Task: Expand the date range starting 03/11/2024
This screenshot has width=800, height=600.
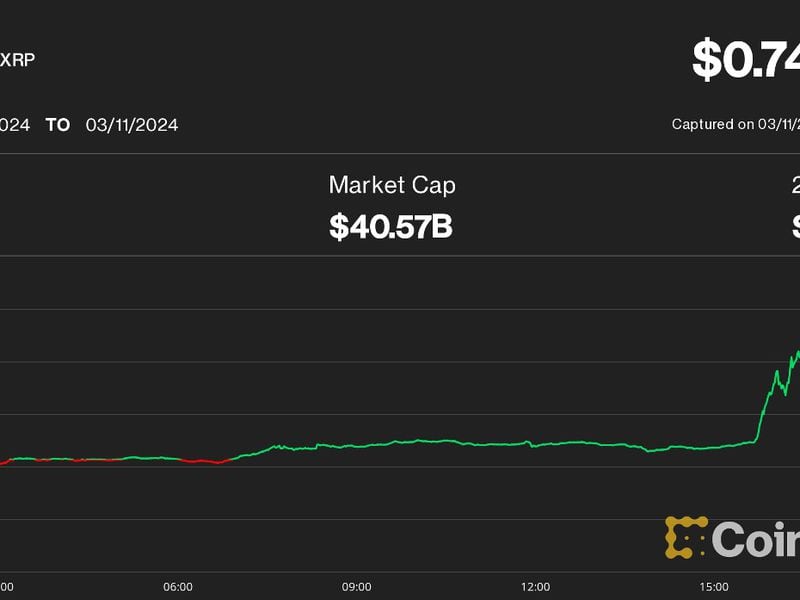Action: [x=15, y=124]
